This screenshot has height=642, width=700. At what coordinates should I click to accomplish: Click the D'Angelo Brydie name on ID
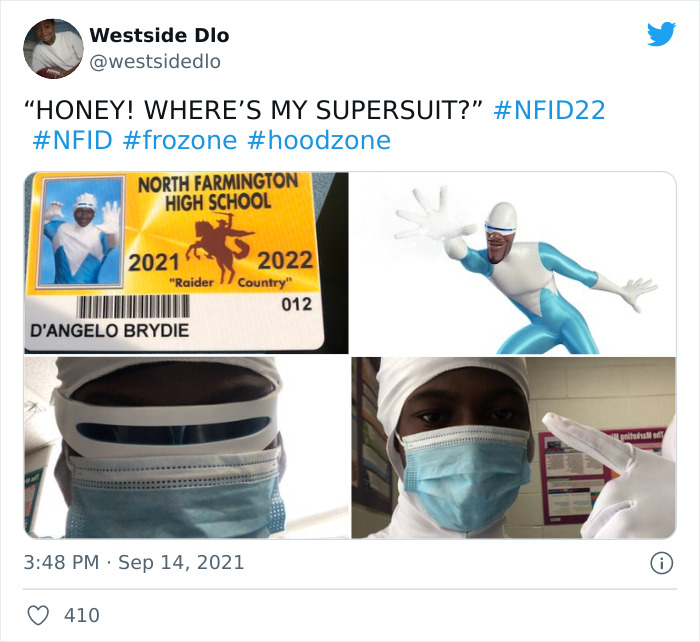pos(109,331)
